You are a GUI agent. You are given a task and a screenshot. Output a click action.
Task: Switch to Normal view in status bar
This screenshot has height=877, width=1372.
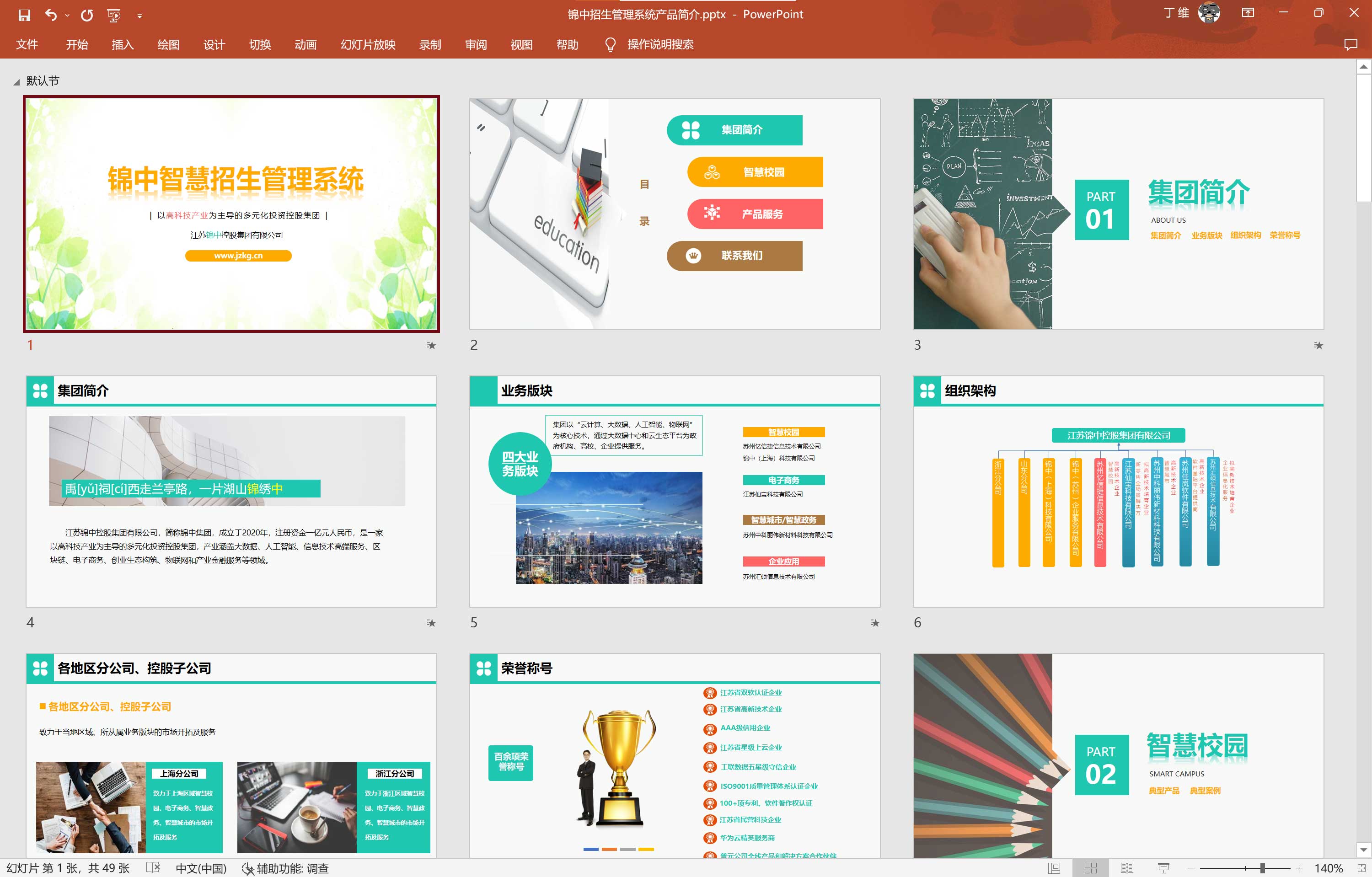coord(1054,868)
